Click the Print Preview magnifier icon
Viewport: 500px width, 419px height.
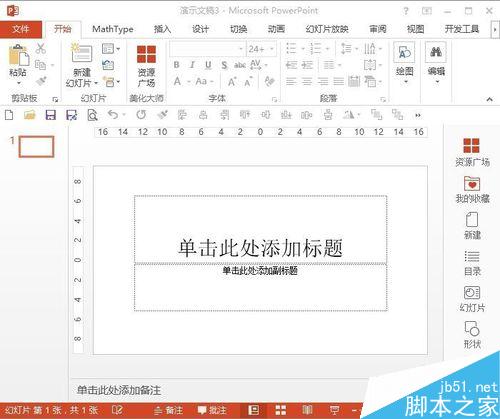(x=92, y=115)
